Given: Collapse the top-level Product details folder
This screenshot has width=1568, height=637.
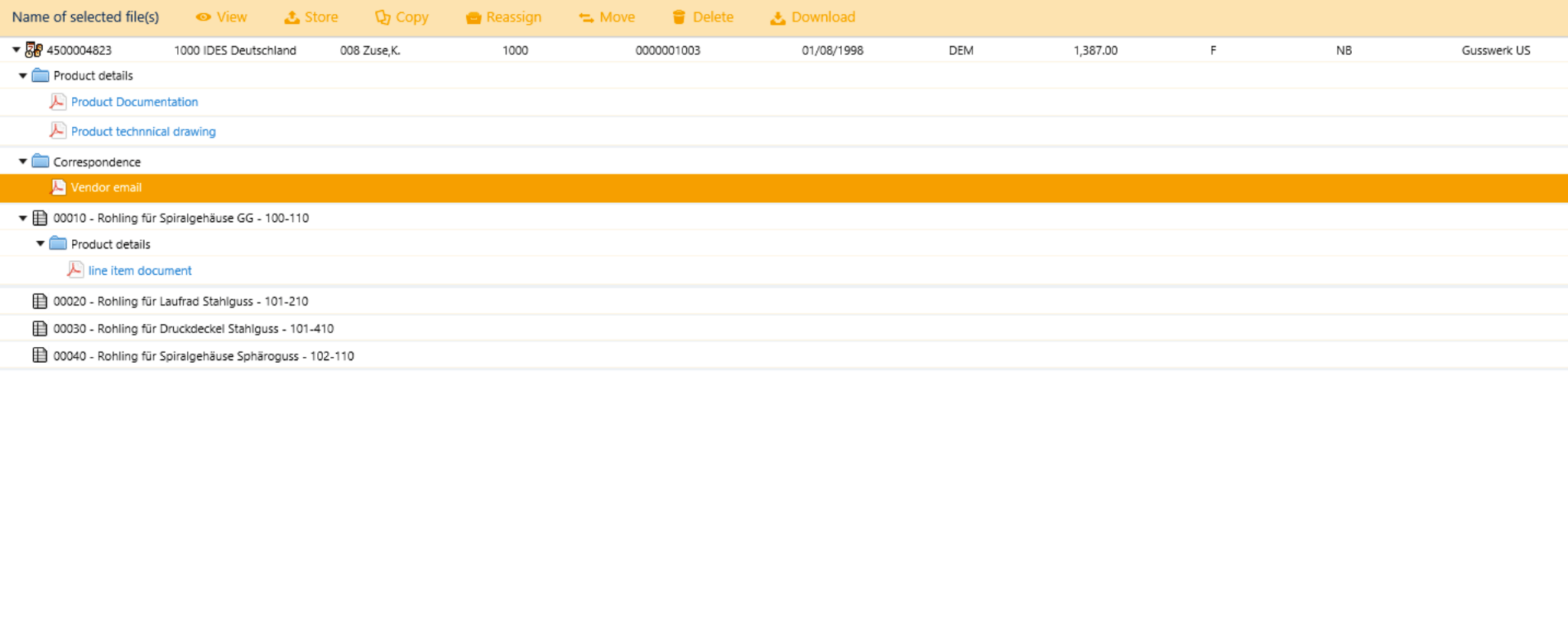Looking at the screenshot, I should click(x=23, y=76).
